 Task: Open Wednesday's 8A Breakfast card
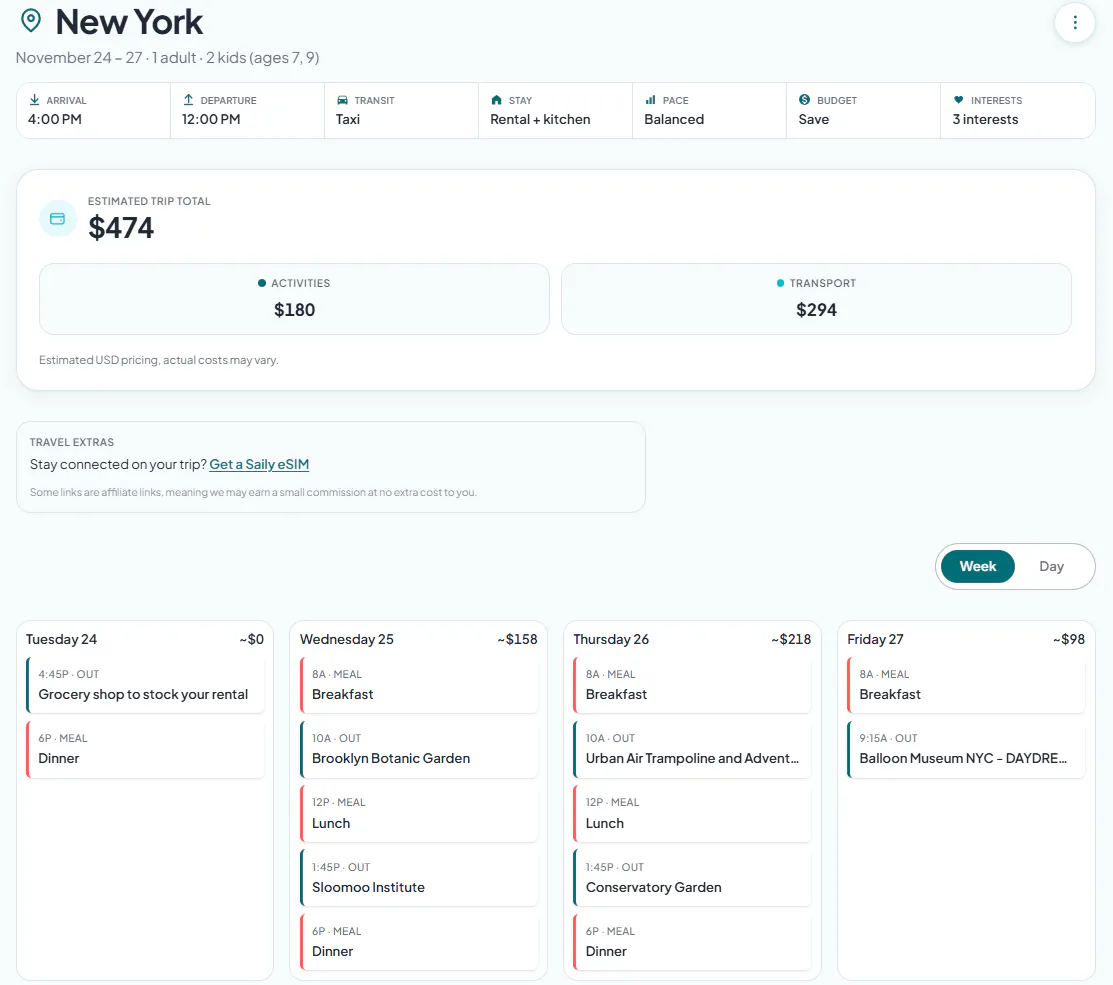click(x=419, y=685)
